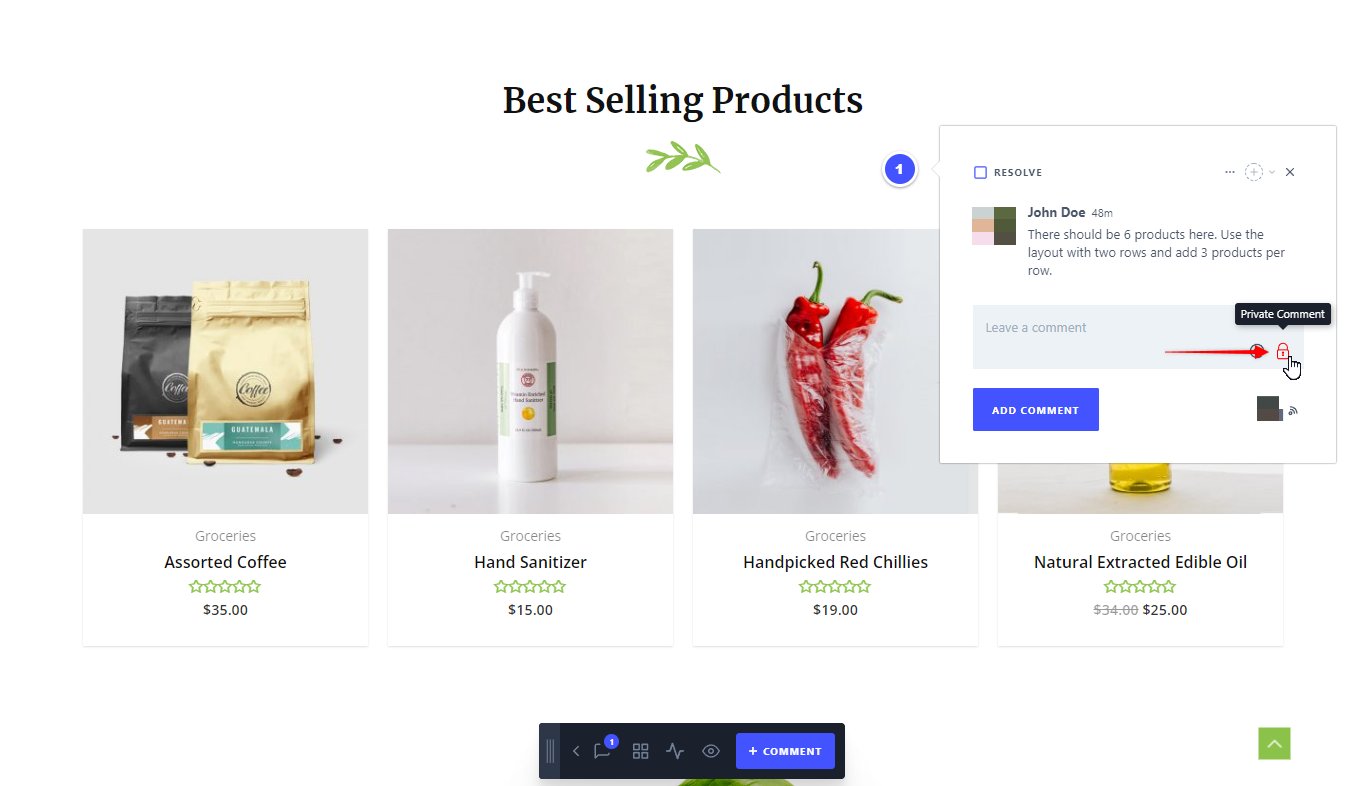Click the assign user plus circle icon

pyautogui.click(x=1254, y=172)
